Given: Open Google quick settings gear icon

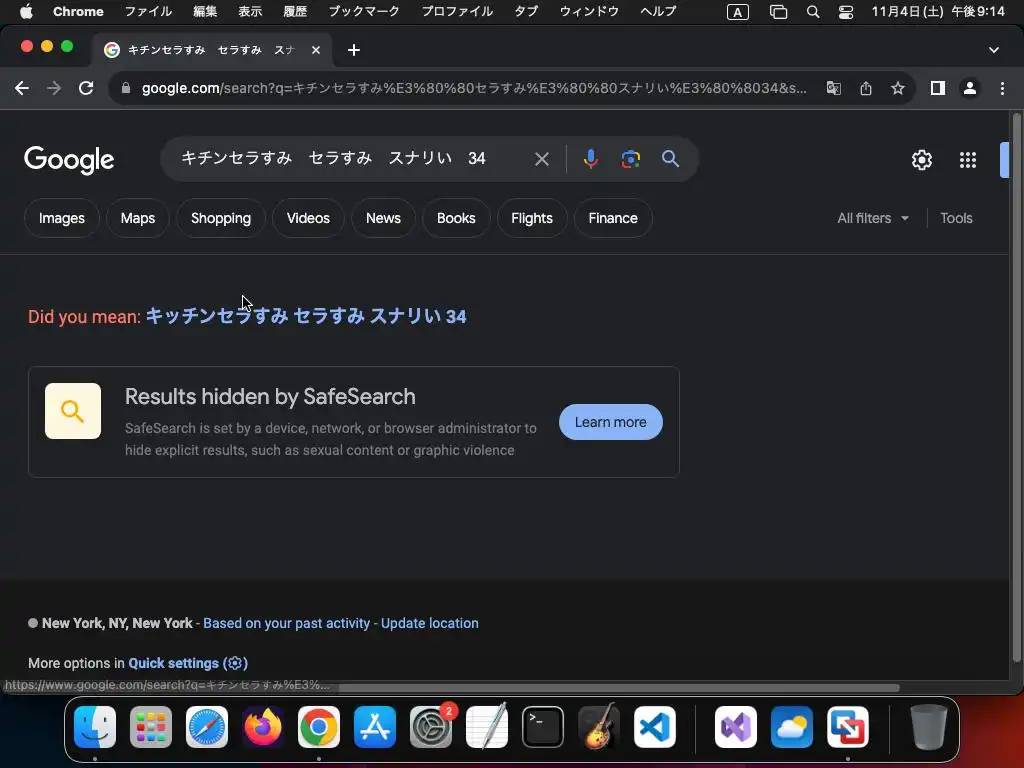Looking at the screenshot, I should [921, 160].
